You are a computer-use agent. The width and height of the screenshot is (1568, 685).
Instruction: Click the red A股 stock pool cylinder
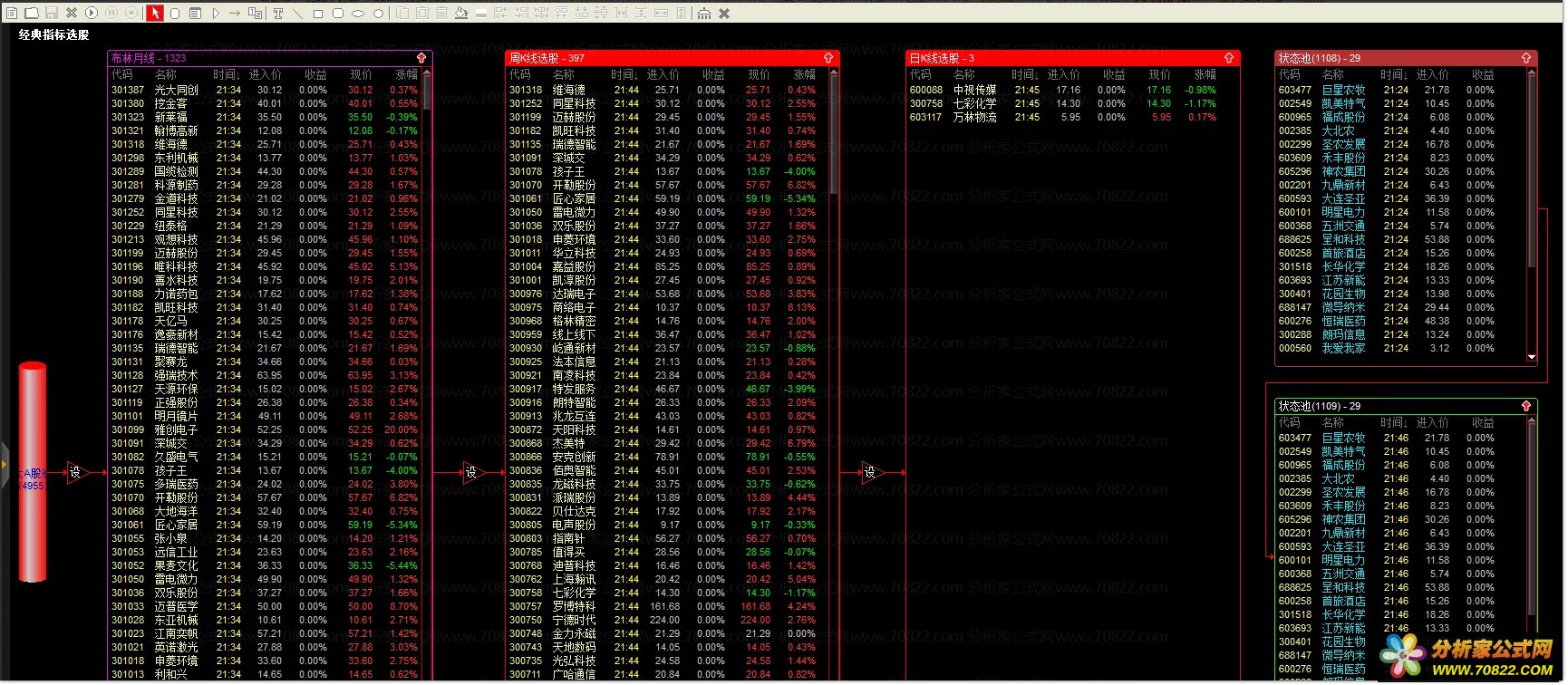[33, 472]
